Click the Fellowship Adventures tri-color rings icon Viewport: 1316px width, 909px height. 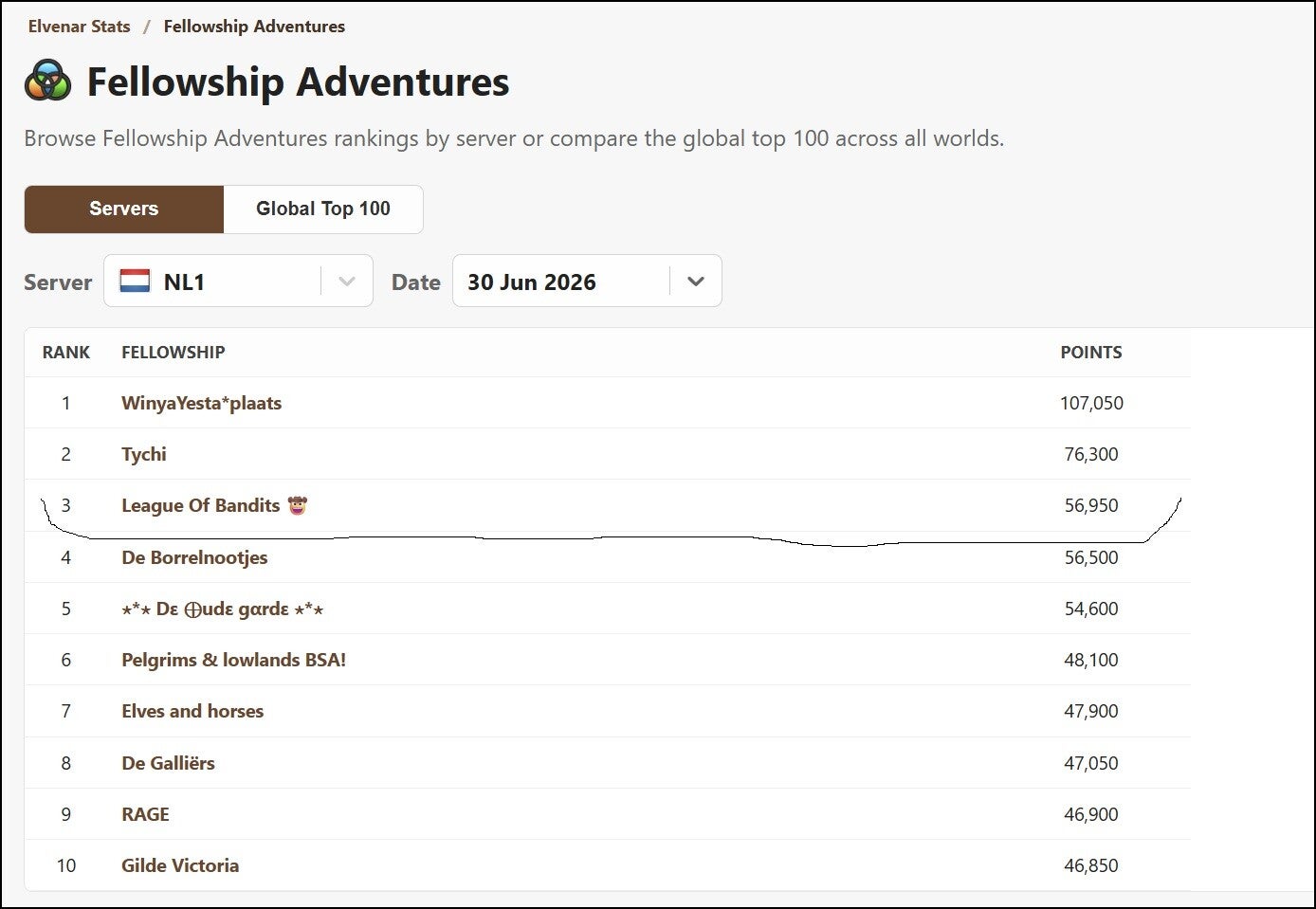pos(47,81)
